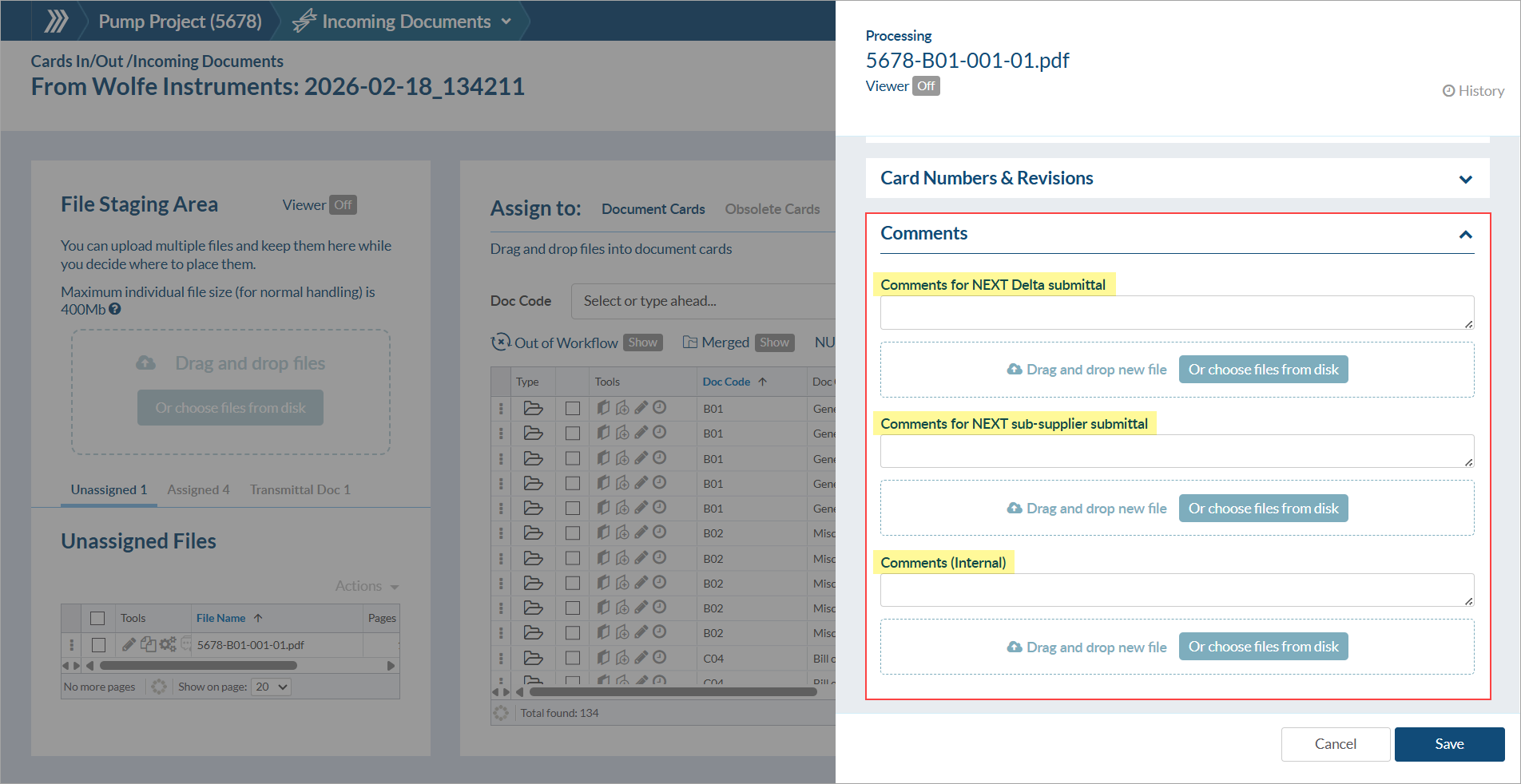Collapse the Comments section chevron
Viewport: 1521px width, 784px height.
[1466, 235]
